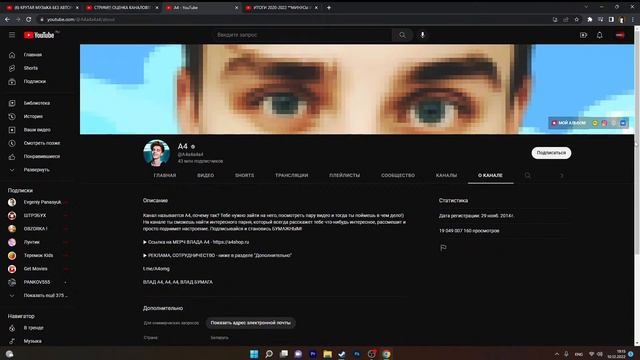Switch to the Сообщество channel tab

[398, 175]
